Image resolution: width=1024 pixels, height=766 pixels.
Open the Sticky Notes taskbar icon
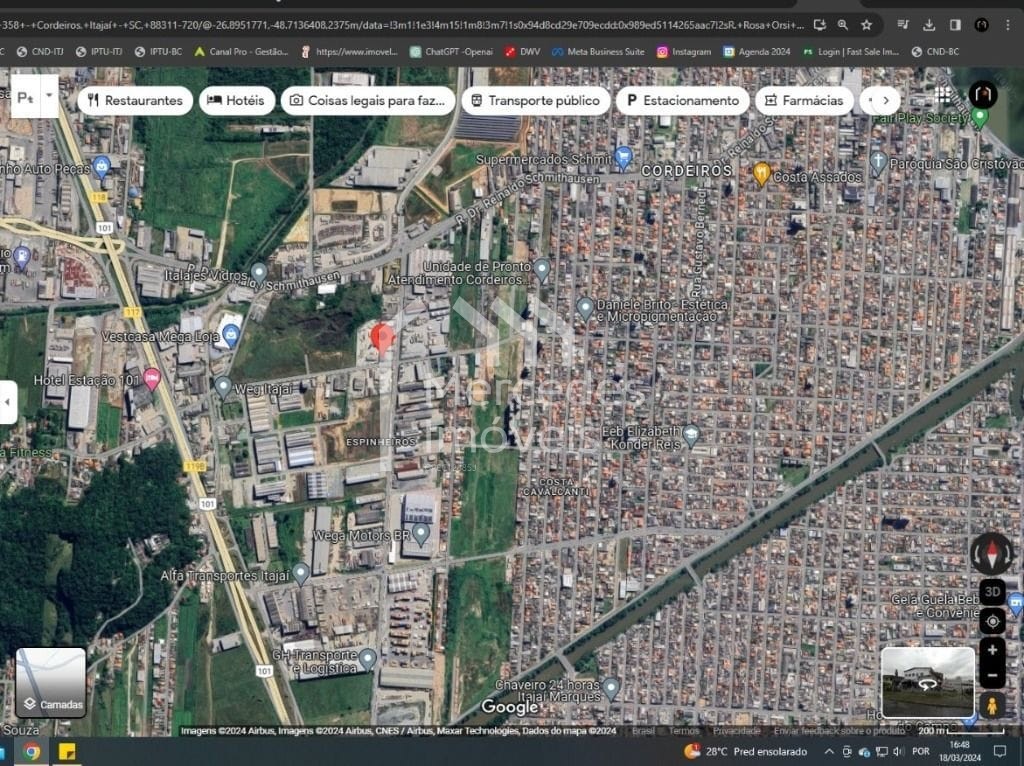[x=67, y=752]
